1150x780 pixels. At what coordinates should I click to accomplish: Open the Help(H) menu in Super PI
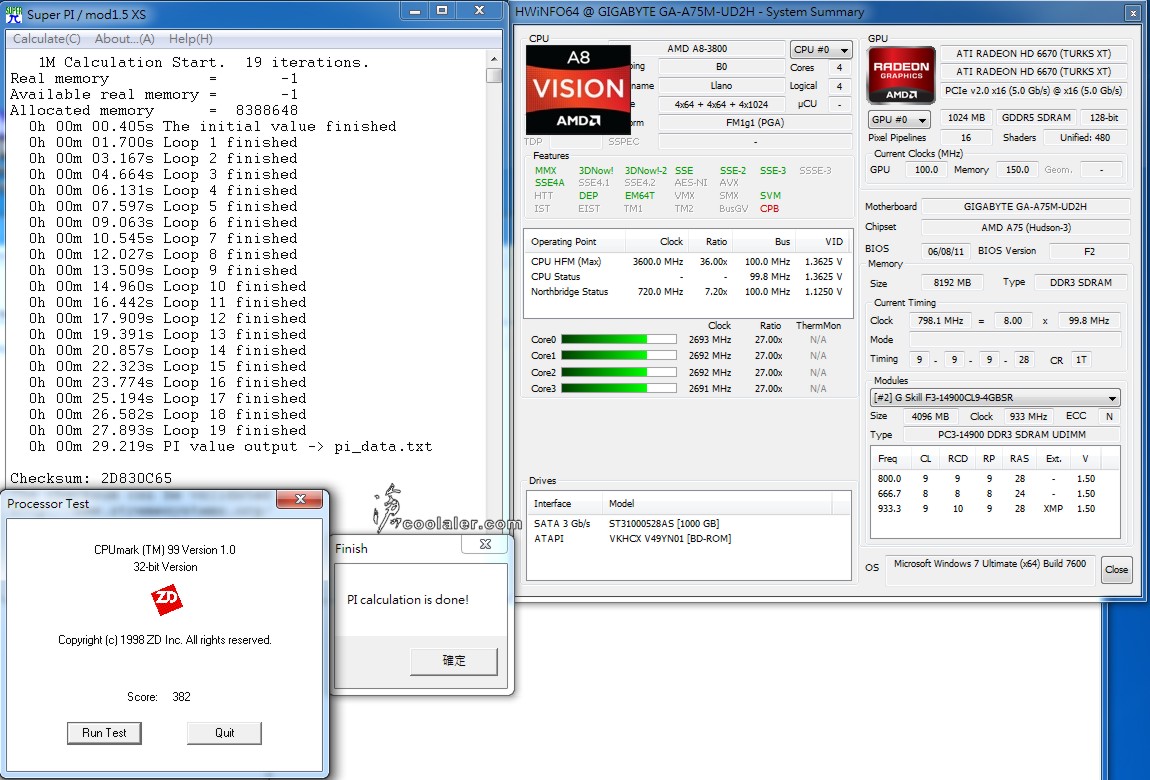191,39
